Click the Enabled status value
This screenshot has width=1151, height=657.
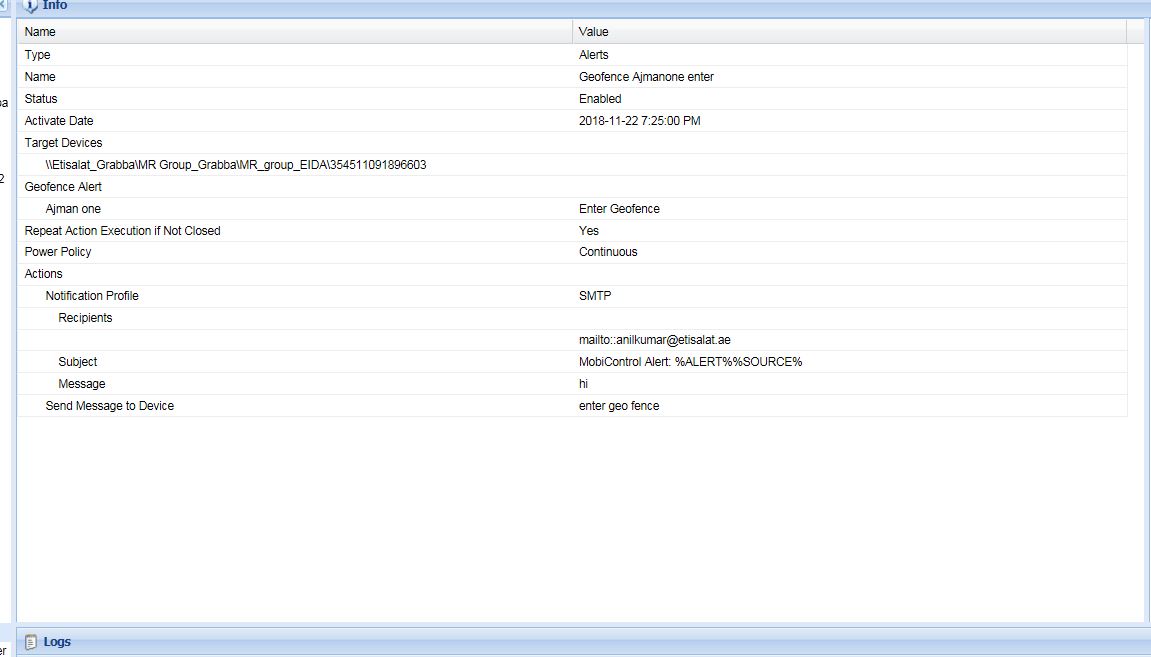point(600,99)
